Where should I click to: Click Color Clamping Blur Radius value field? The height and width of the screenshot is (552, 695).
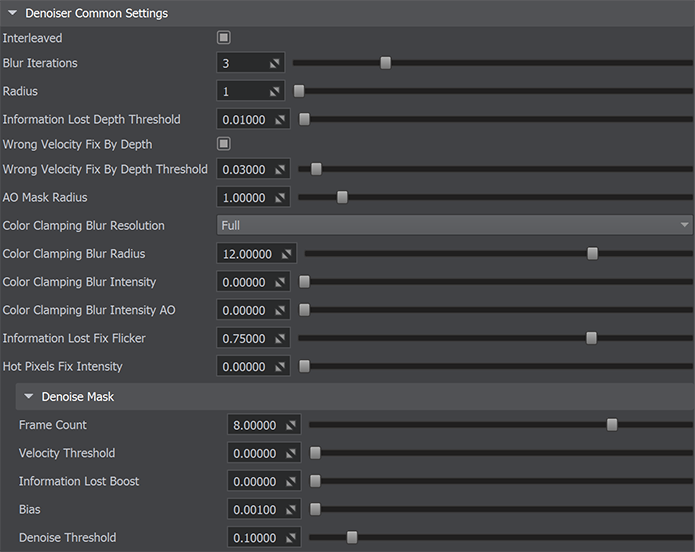(256, 254)
